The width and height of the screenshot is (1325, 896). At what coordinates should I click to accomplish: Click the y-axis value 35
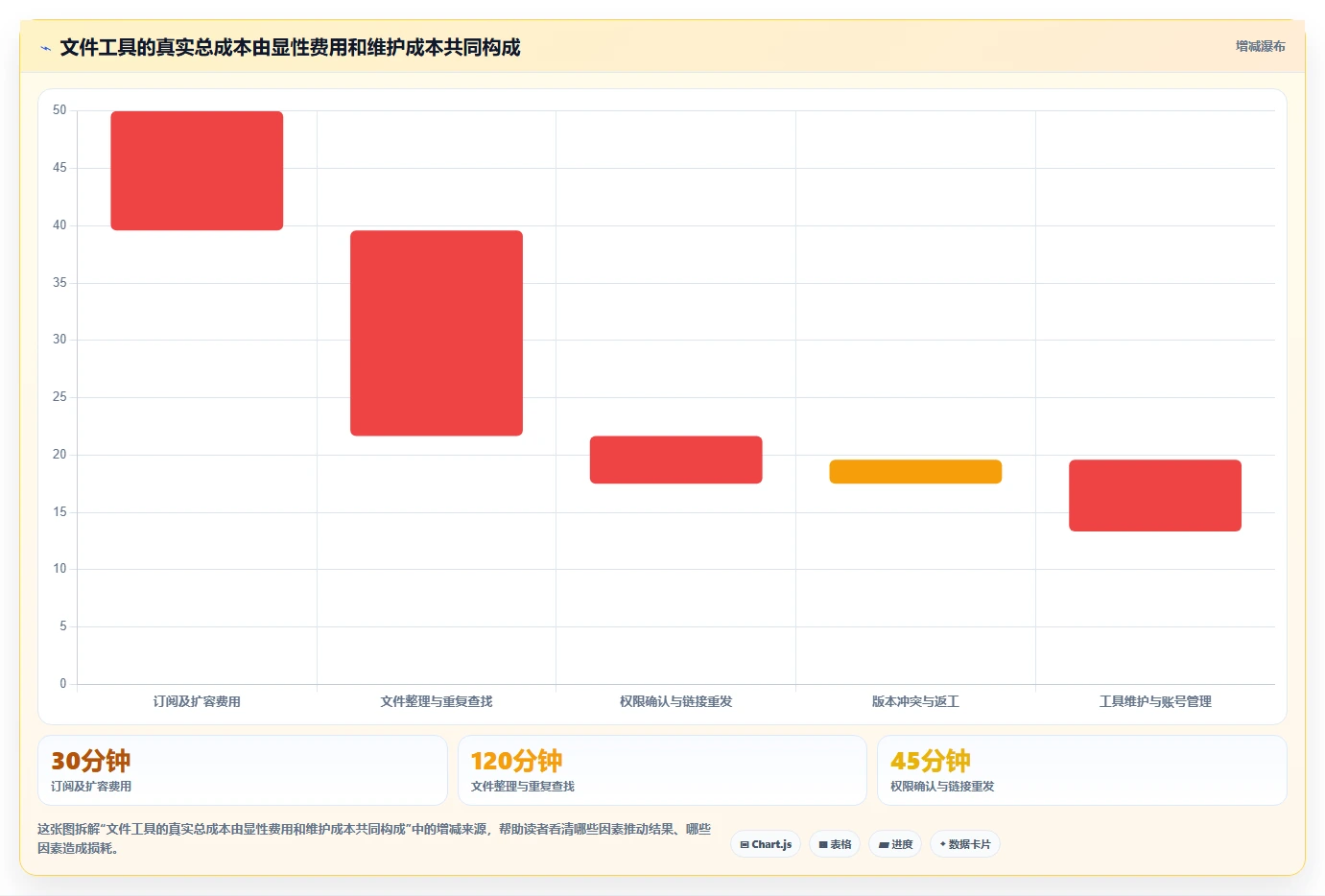[59, 283]
